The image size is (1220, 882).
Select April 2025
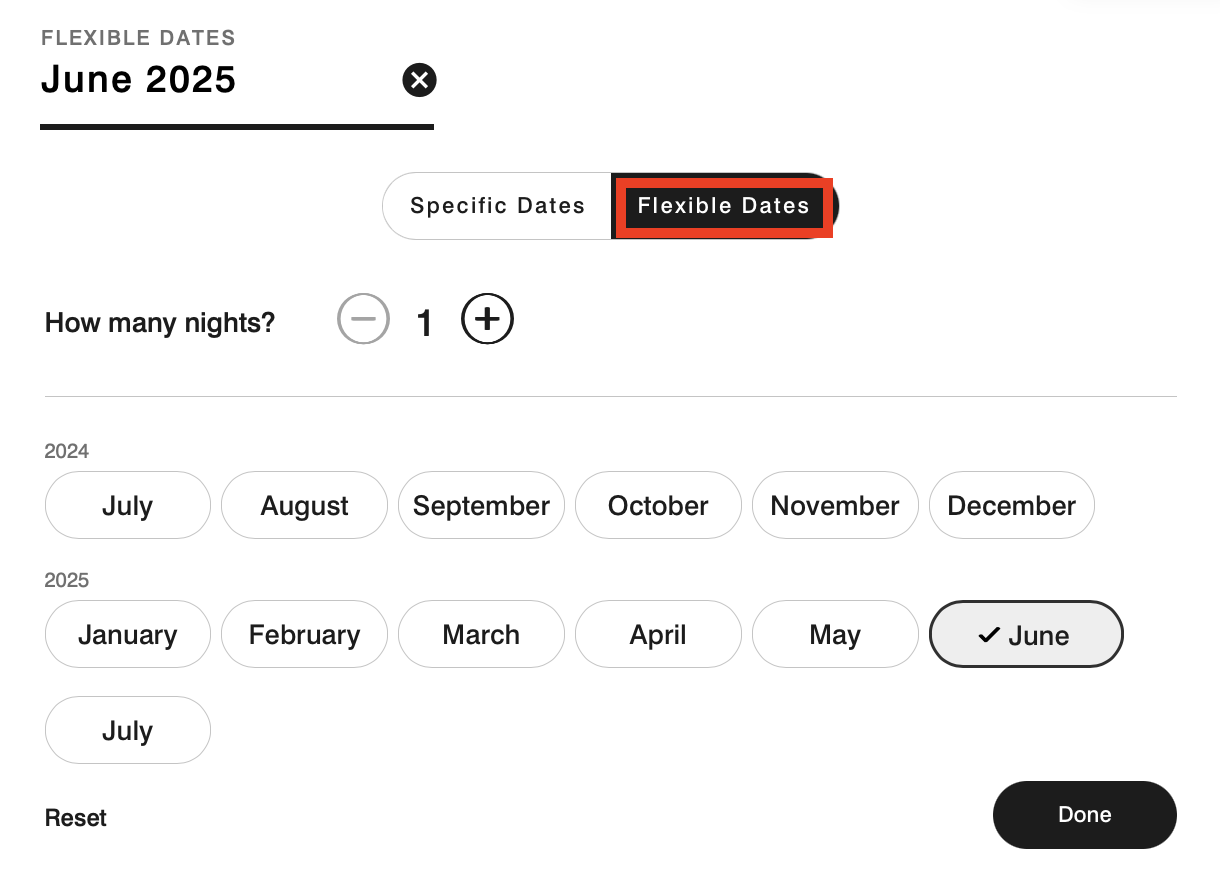coord(658,634)
